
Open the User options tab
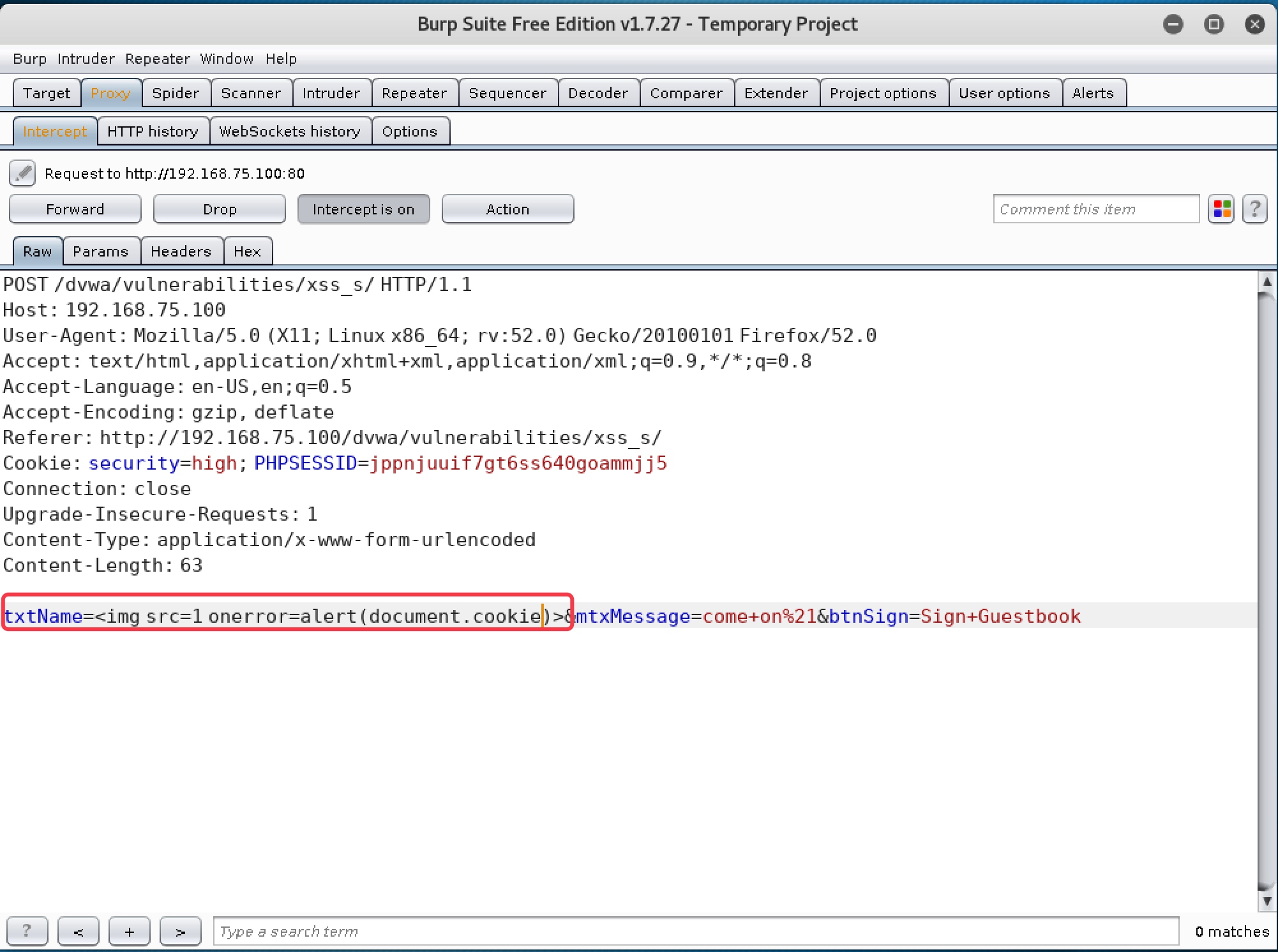point(1005,93)
